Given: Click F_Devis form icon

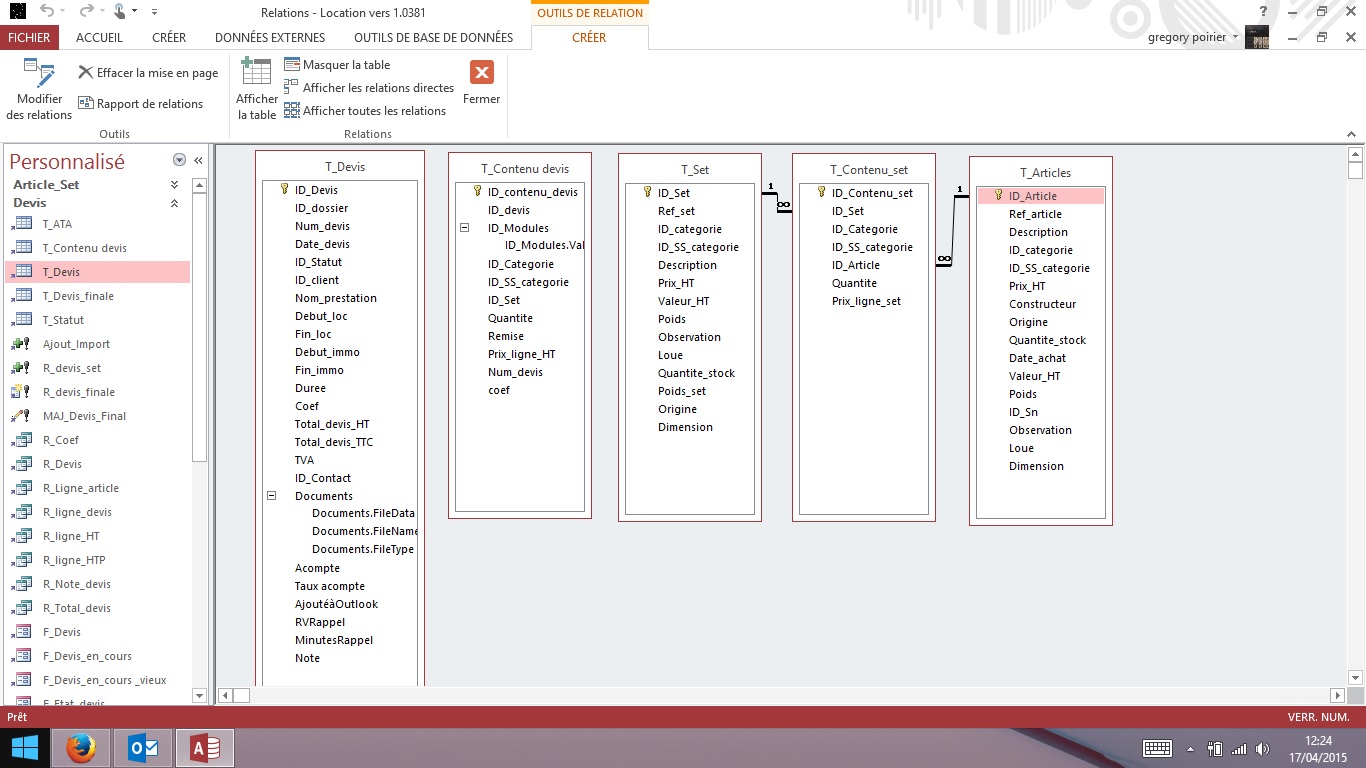Looking at the screenshot, I should pos(21,632).
